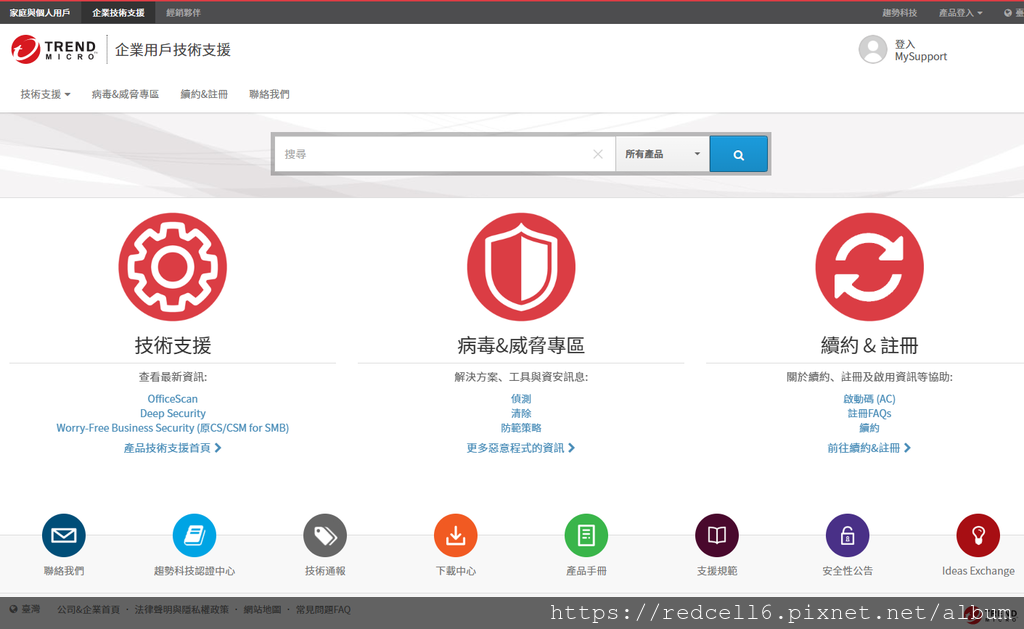Open the 偵測 link

pos(521,398)
